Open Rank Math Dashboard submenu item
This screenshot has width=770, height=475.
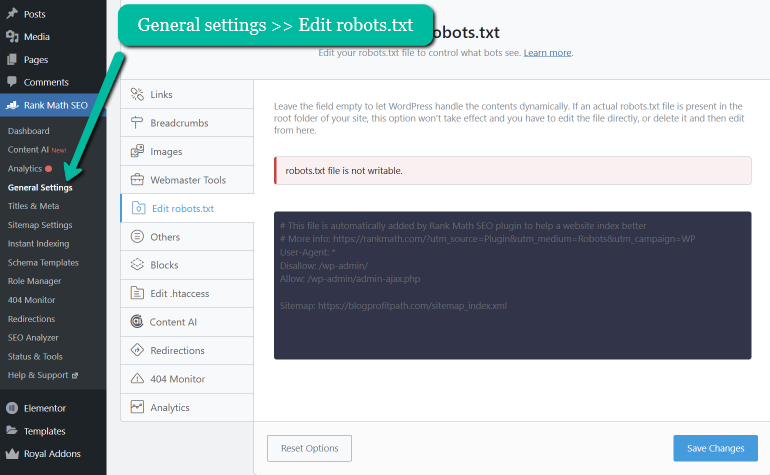(28, 131)
